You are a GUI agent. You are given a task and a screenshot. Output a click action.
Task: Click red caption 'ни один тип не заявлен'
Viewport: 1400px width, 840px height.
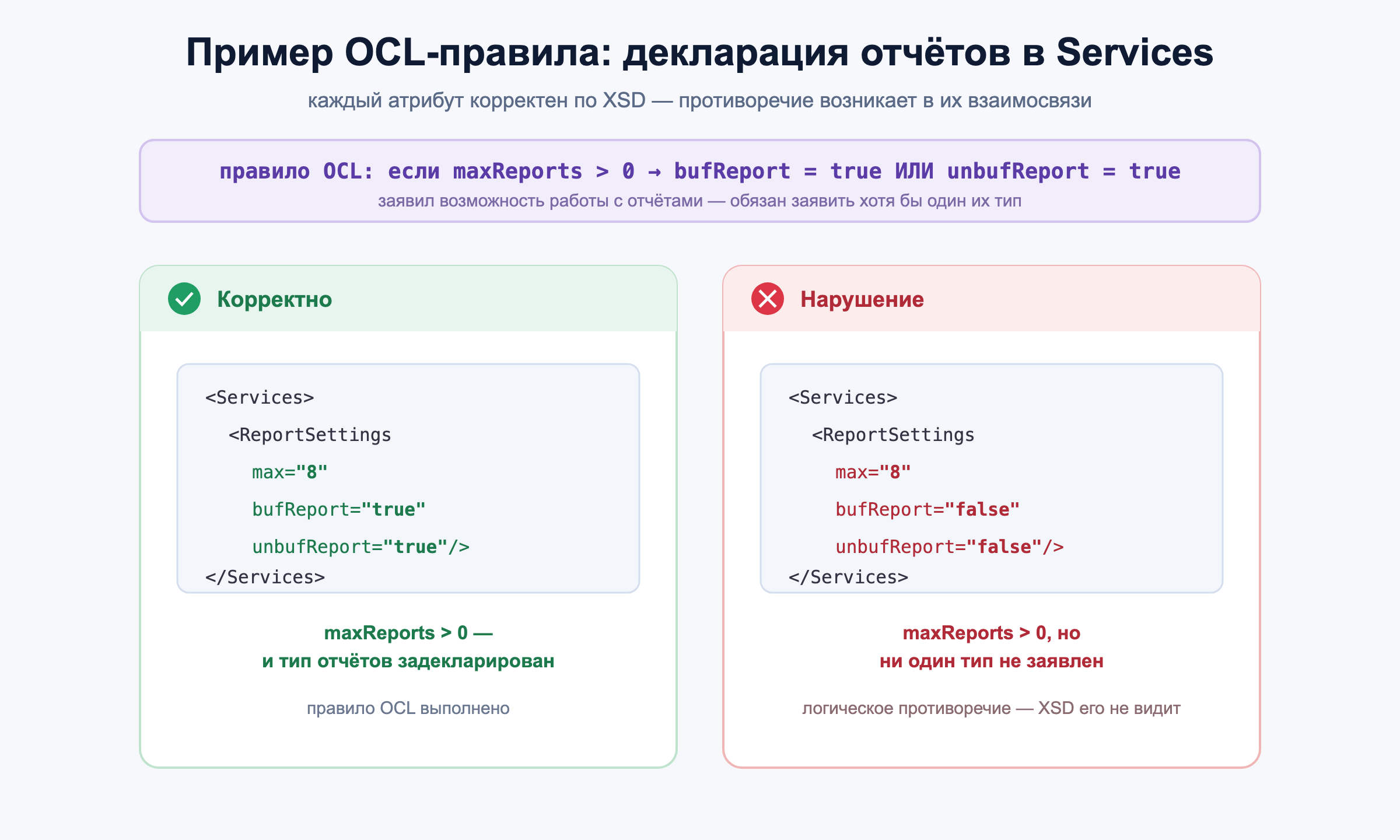click(992, 661)
